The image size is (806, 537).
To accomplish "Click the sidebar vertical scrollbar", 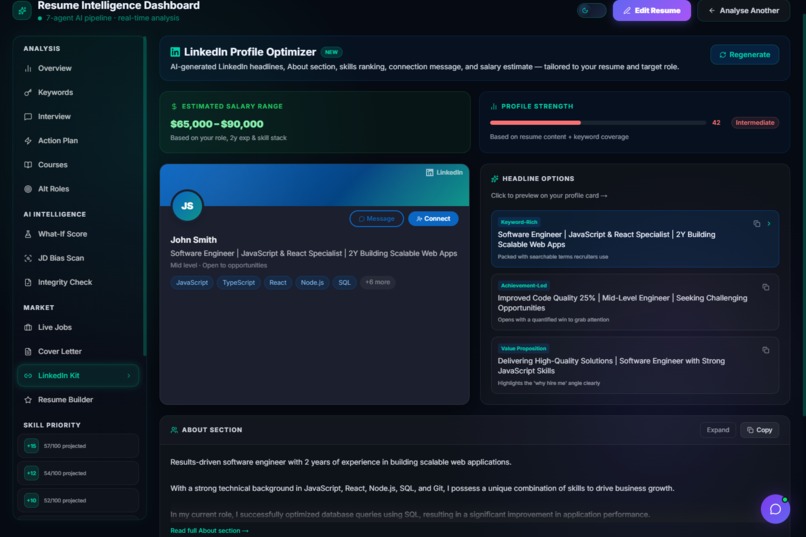I will [145, 195].
